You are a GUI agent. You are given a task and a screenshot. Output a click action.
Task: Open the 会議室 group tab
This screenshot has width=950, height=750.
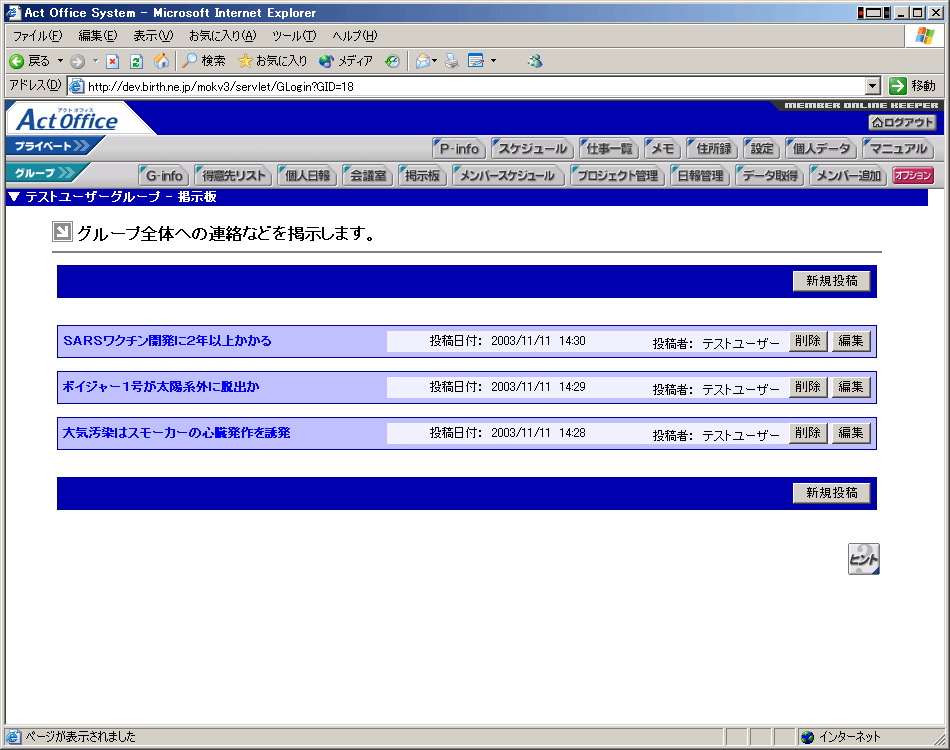click(367, 176)
